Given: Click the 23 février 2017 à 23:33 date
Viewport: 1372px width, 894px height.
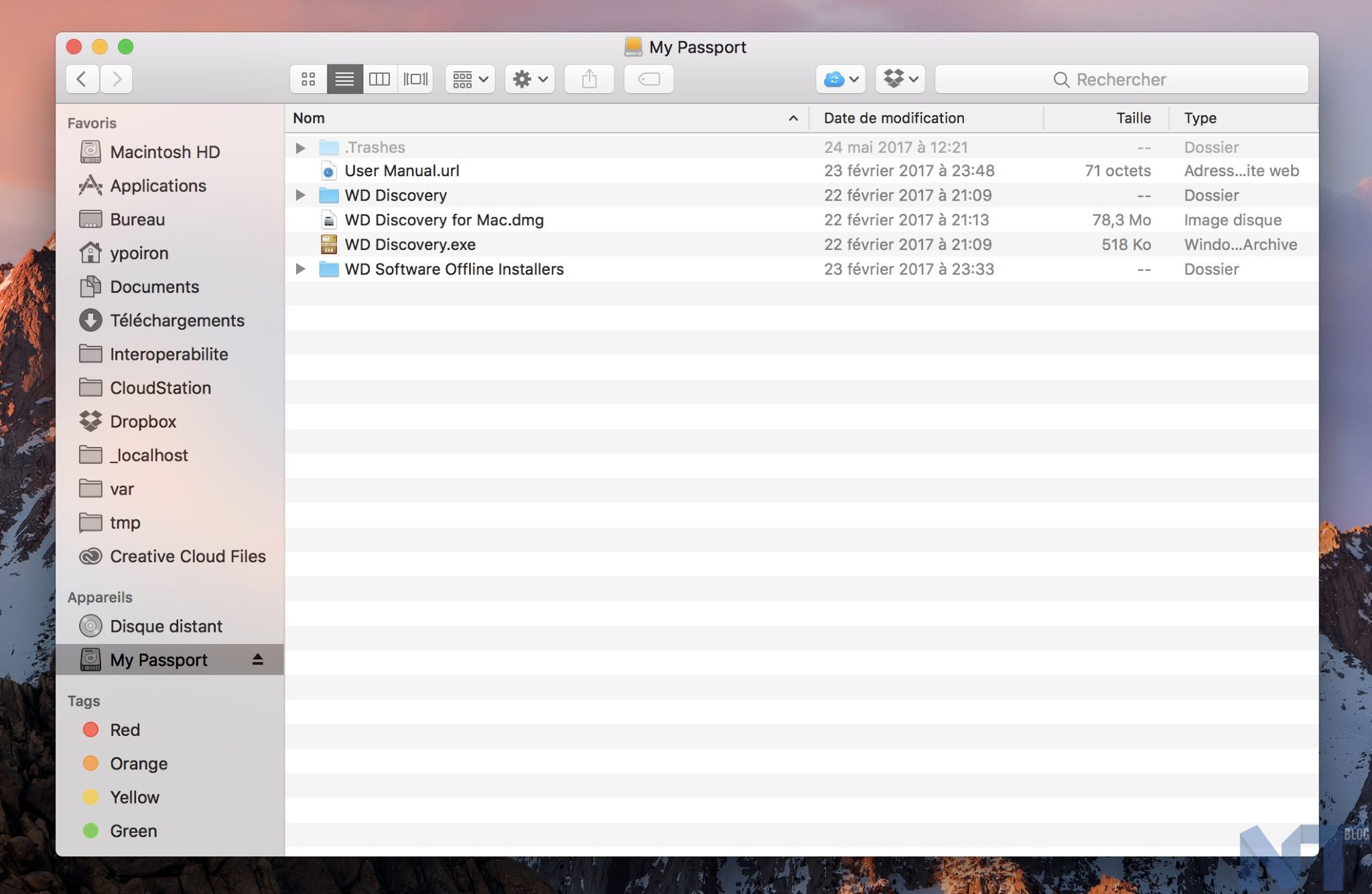Looking at the screenshot, I should click(x=909, y=269).
